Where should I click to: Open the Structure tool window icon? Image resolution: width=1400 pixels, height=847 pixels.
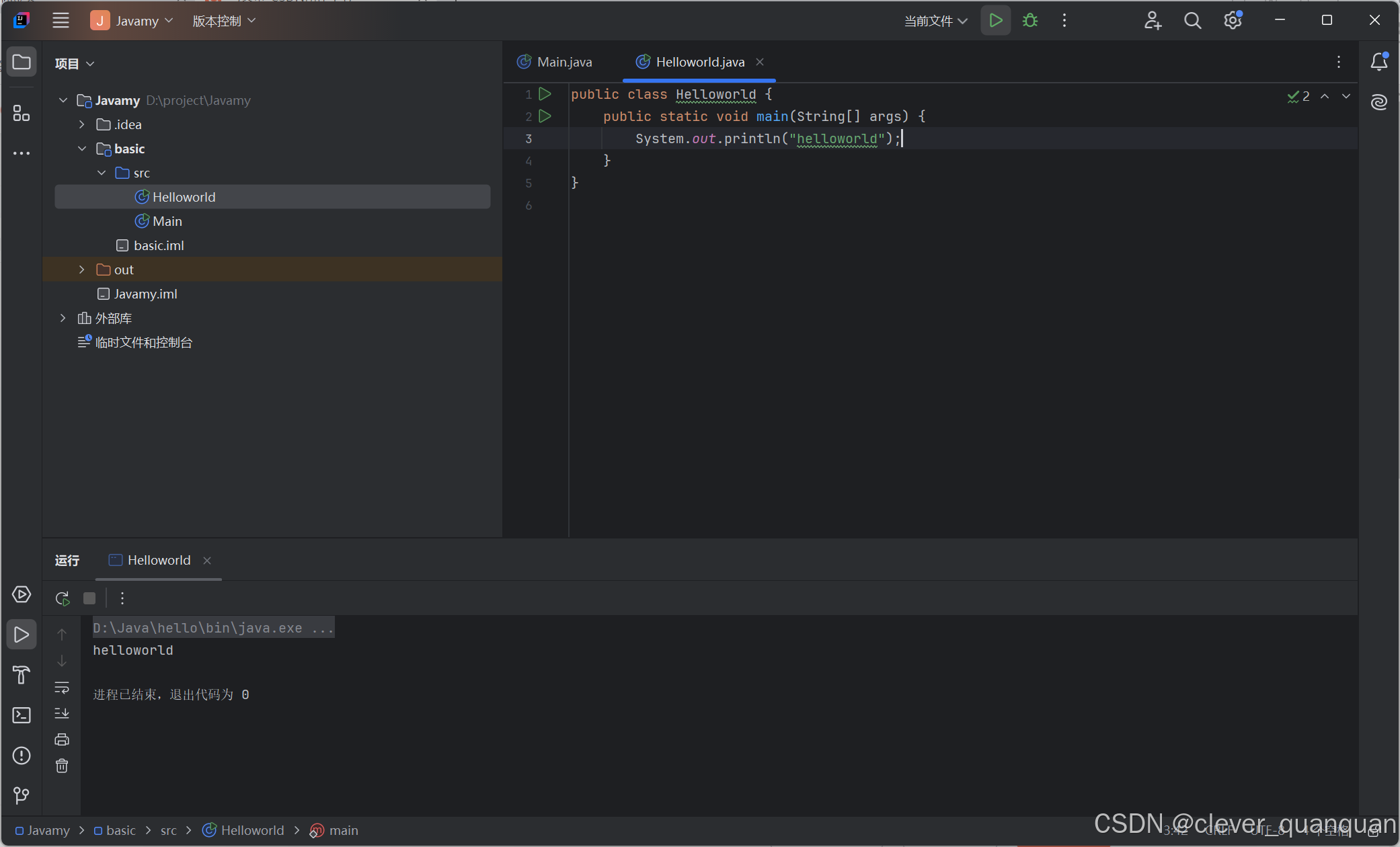pyautogui.click(x=22, y=113)
